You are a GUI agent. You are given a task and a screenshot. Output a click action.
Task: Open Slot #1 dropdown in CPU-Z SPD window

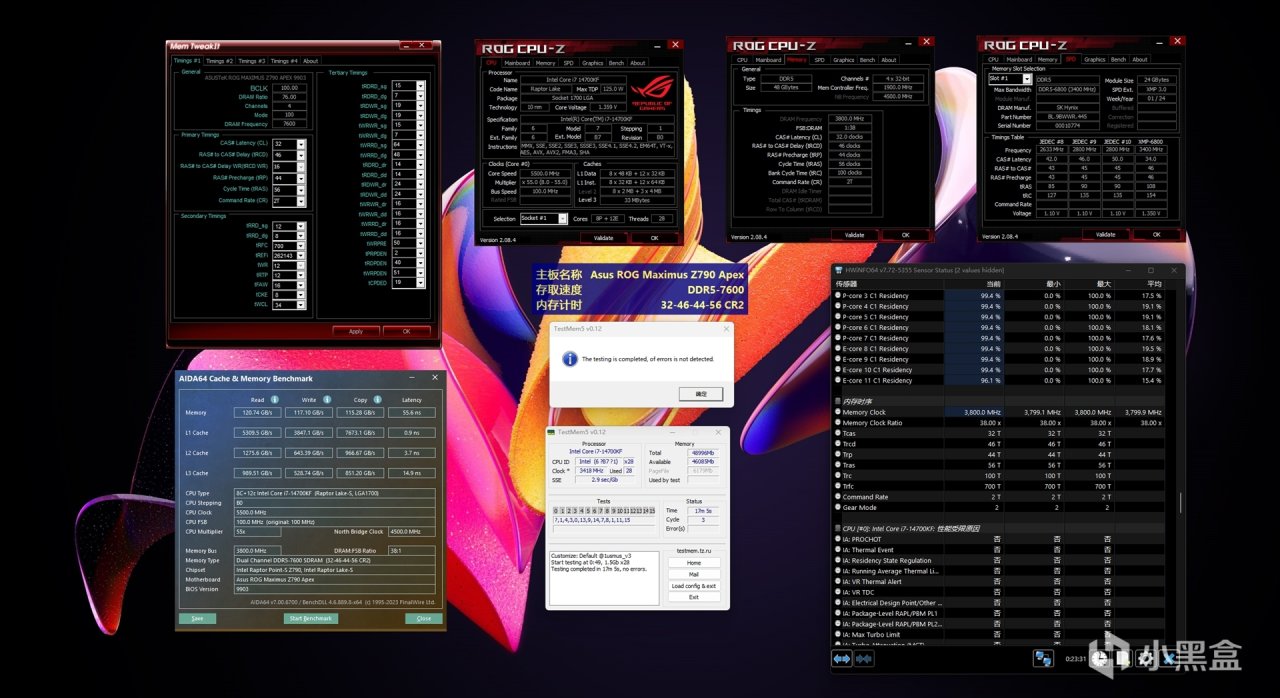[1027, 79]
